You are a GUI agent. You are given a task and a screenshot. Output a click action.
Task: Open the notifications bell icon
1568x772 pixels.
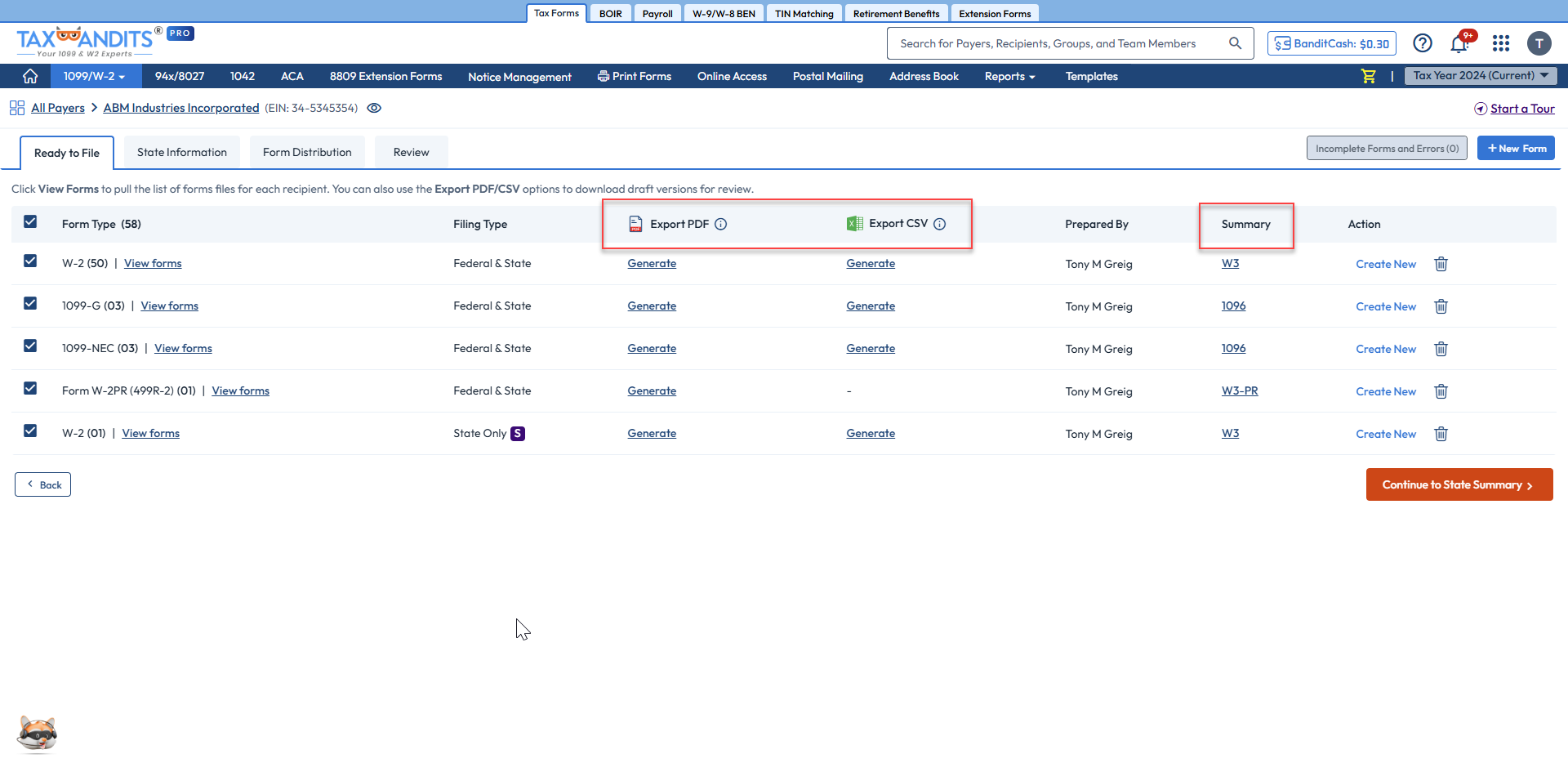pyautogui.click(x=1459, y=43)
